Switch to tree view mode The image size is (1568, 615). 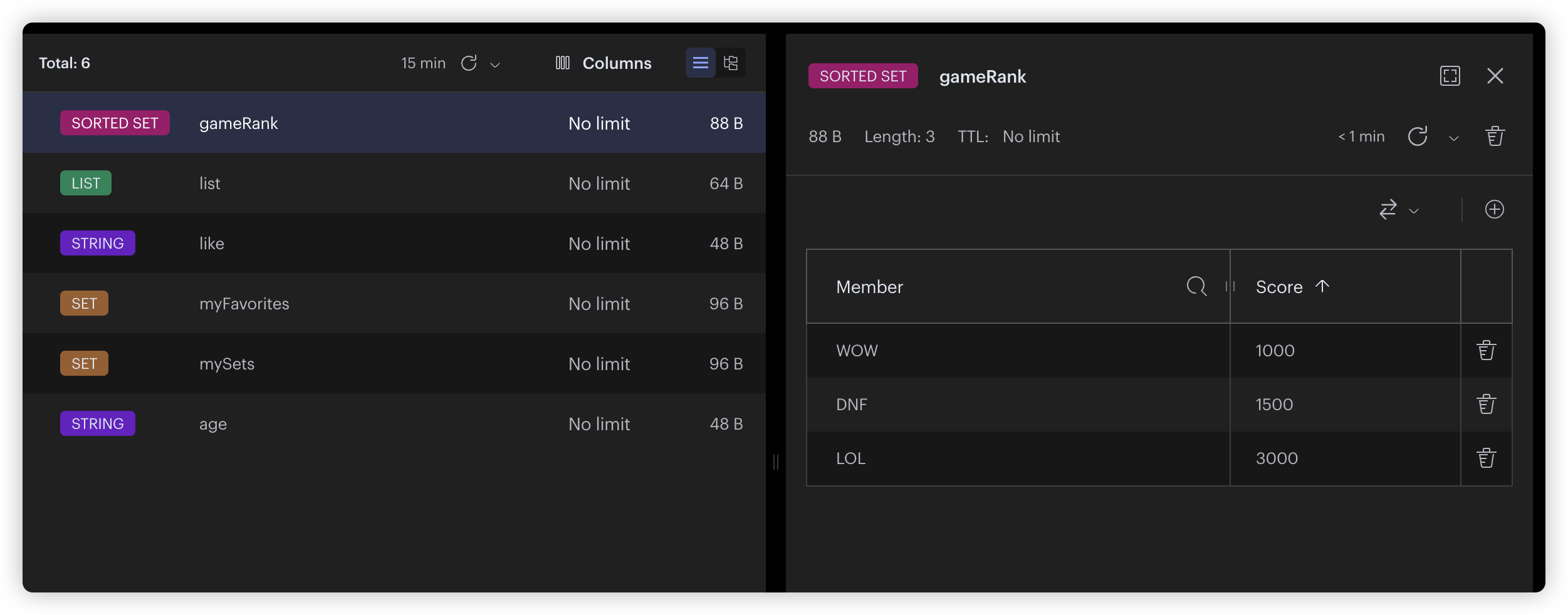pyautogui.click(x=731, y=63)
